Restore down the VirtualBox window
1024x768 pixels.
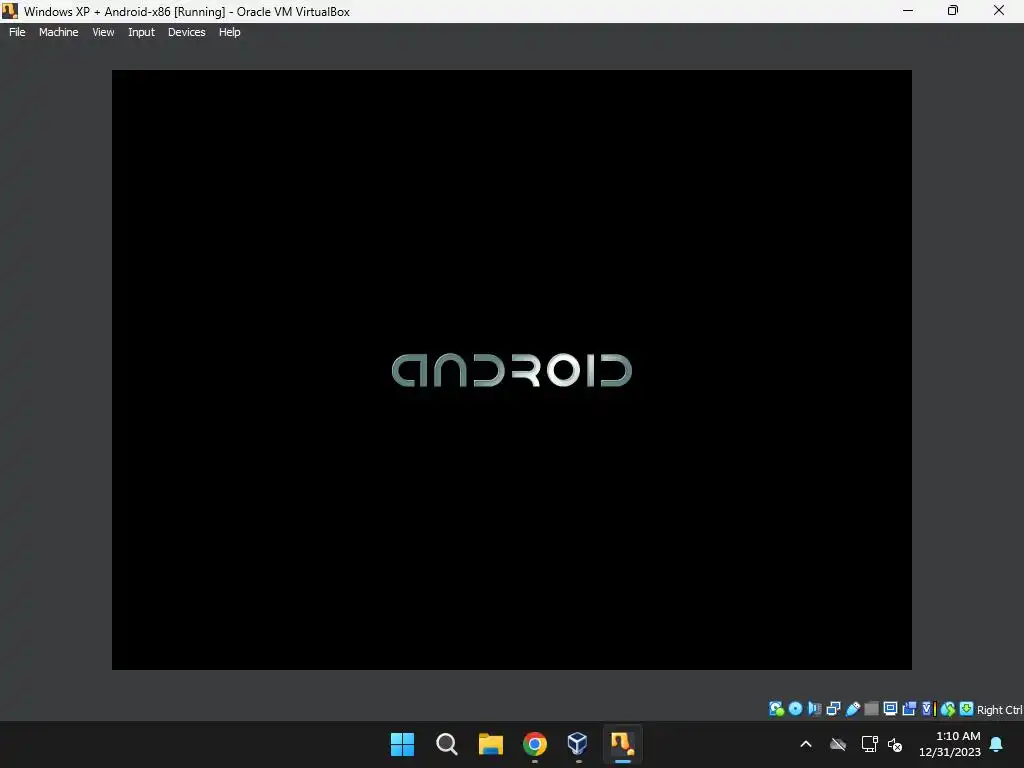click(953, 10)
